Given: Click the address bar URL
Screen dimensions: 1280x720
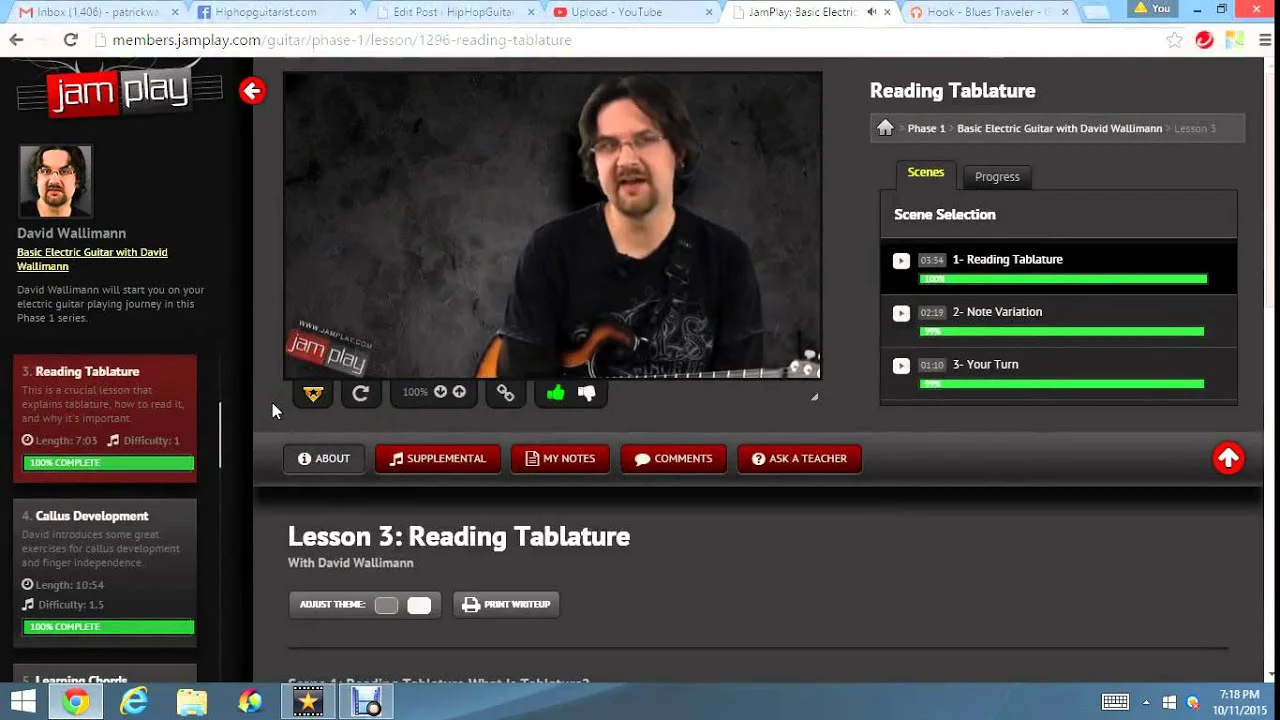Looking at the screenshot, I should pyautogui.click(x=342, y=40).
